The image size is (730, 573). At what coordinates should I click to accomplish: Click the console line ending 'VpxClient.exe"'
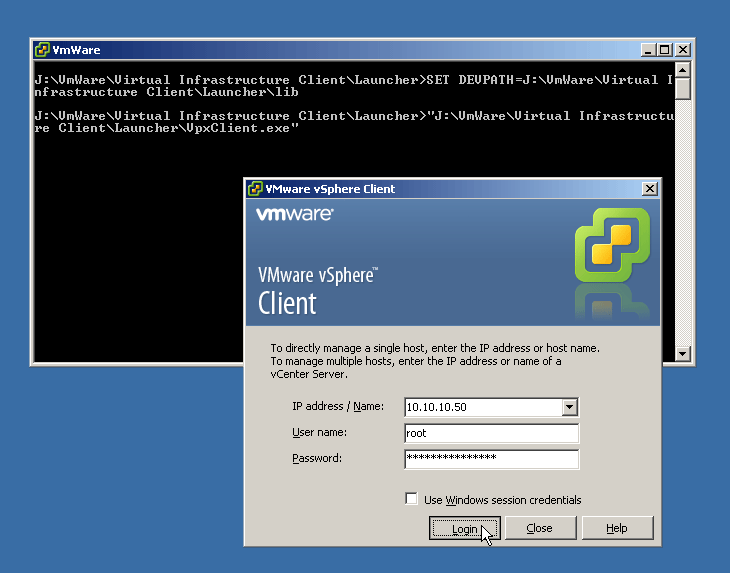click(x=166, y=128)
